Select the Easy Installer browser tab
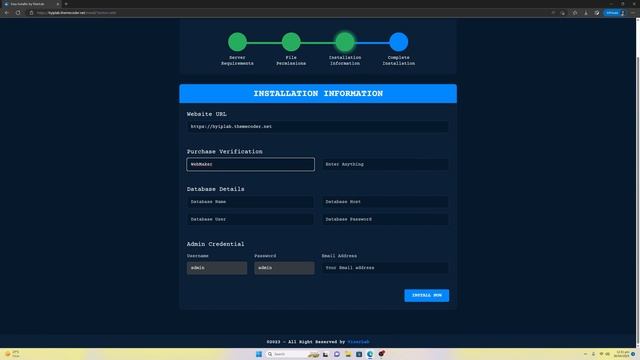640x360 pixels. [31, 4]
